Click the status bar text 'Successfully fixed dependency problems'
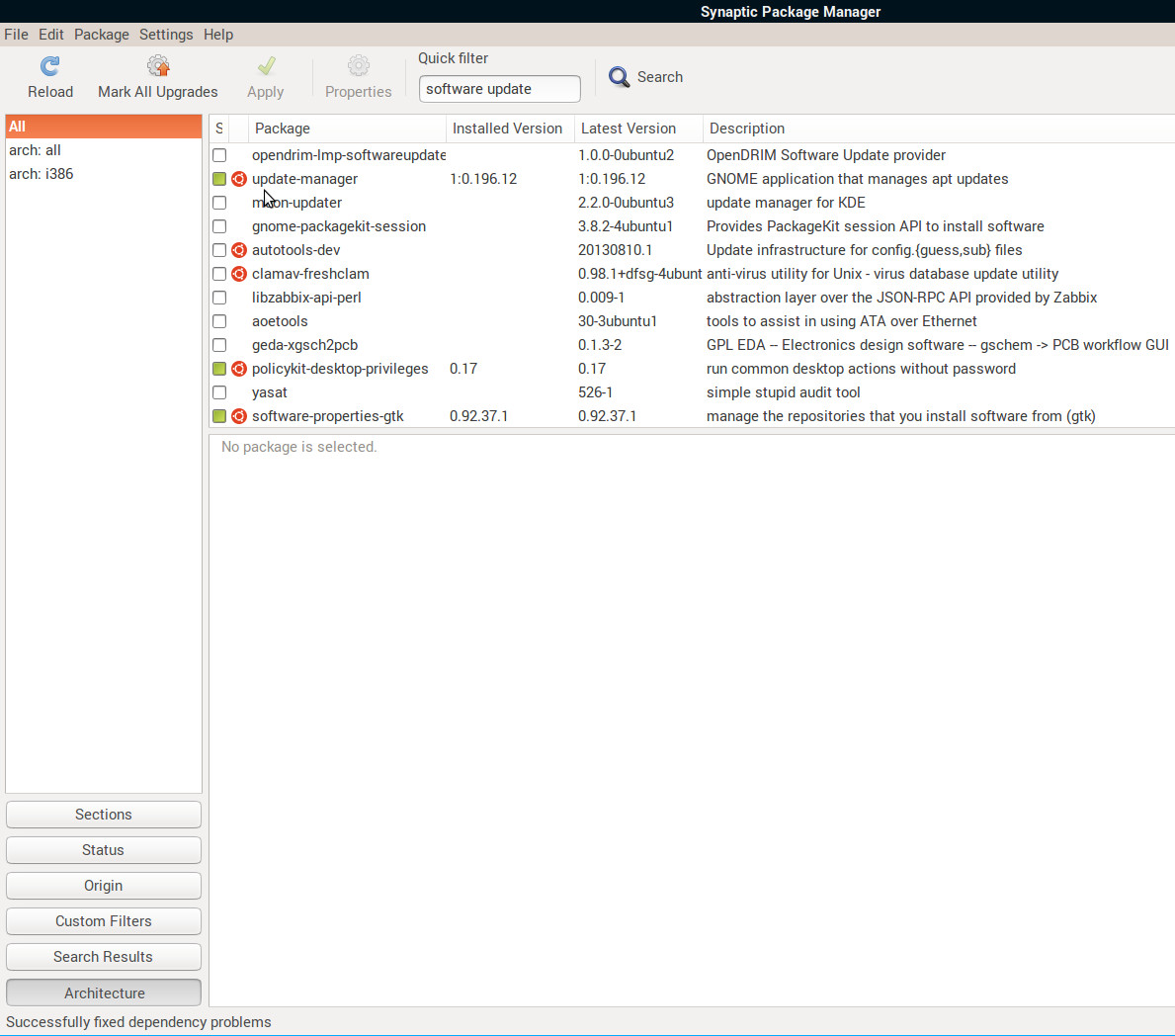The height and width of the screenshot is (1036, 1175). (138, 1022)
